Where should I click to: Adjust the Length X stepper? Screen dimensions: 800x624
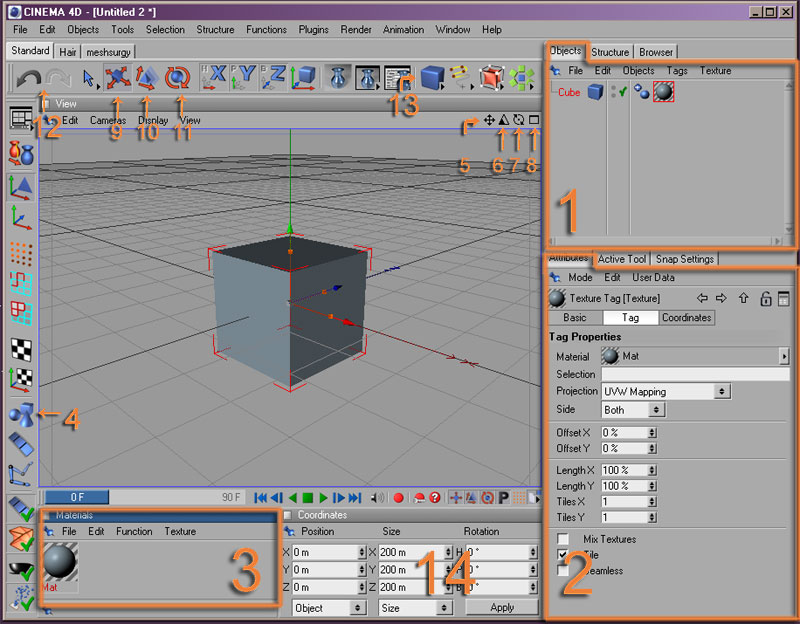coord(652,470)
